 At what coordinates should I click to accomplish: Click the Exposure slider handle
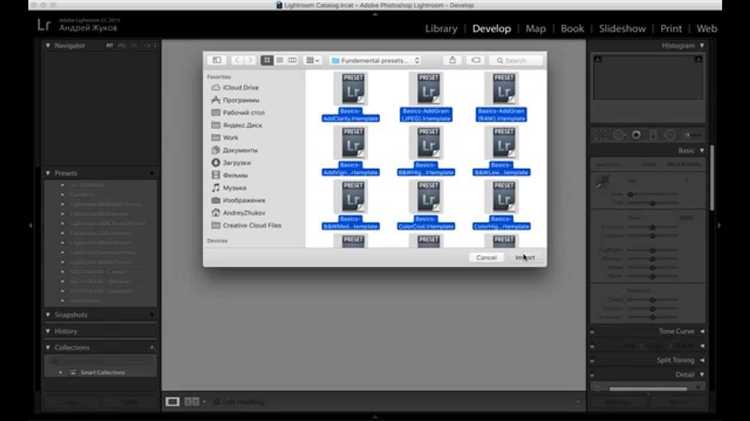click(652, 227)
